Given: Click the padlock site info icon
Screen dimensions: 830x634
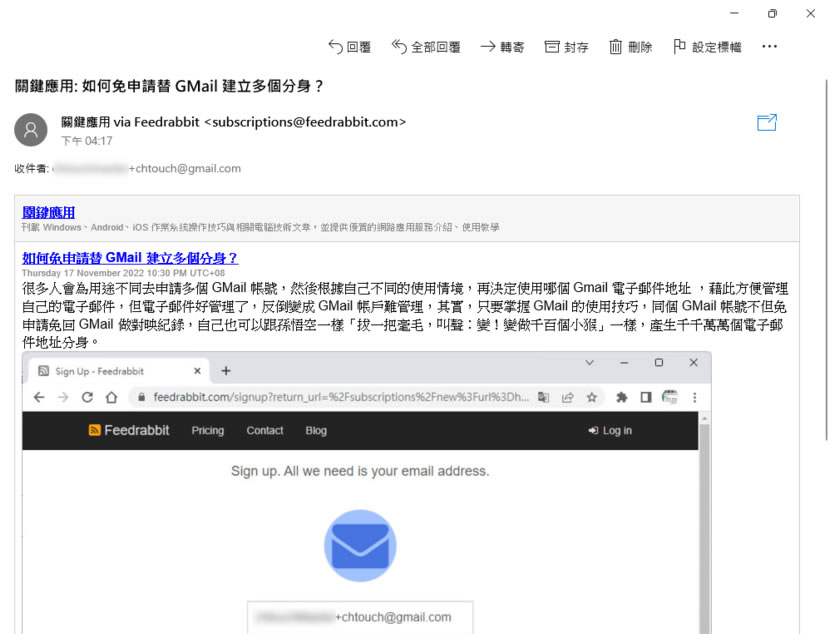Looking at the screenshot, I should (141, 397).
